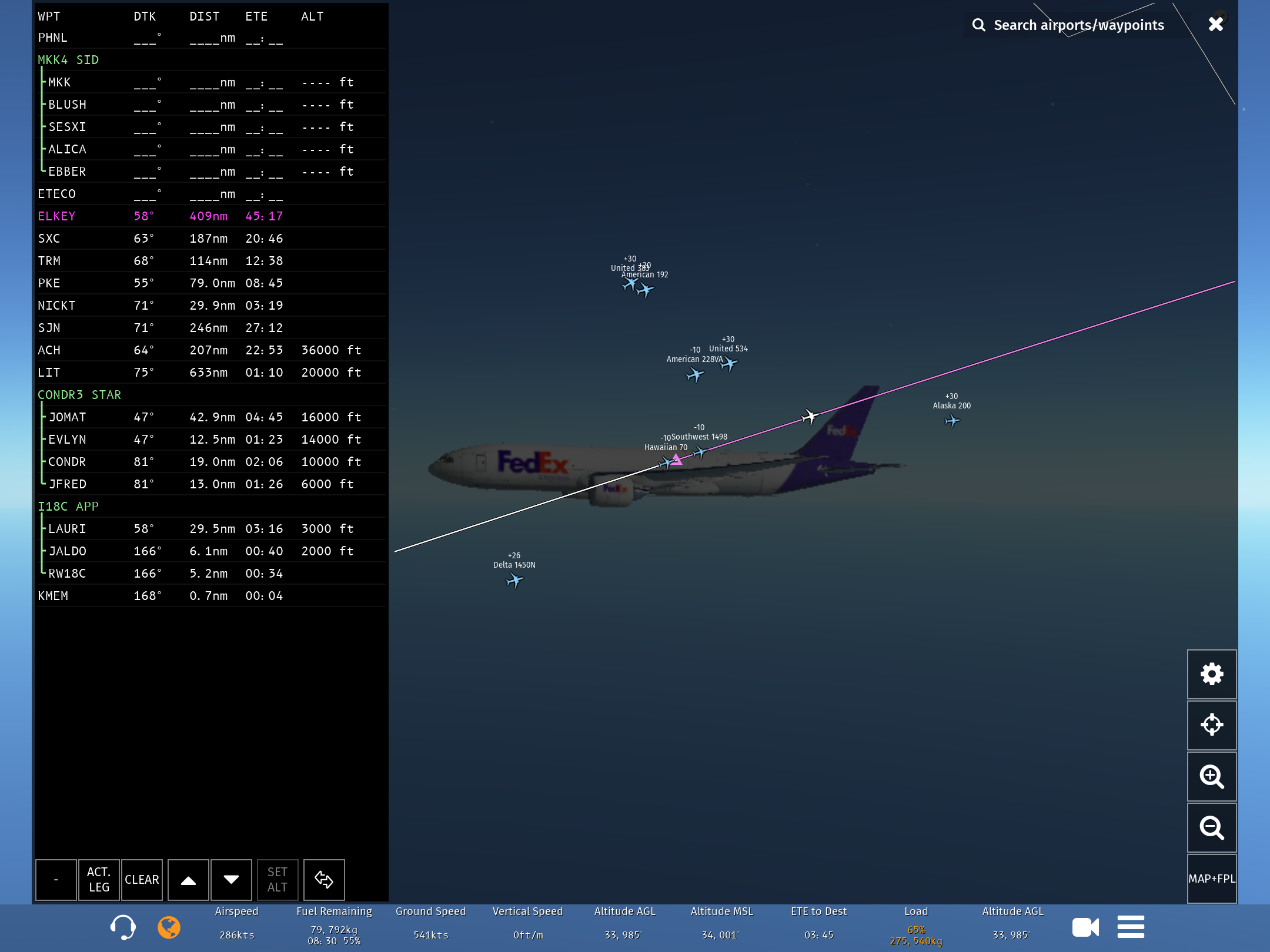Toggle the MAP+FPL view mode

[x=1211, y=879]
